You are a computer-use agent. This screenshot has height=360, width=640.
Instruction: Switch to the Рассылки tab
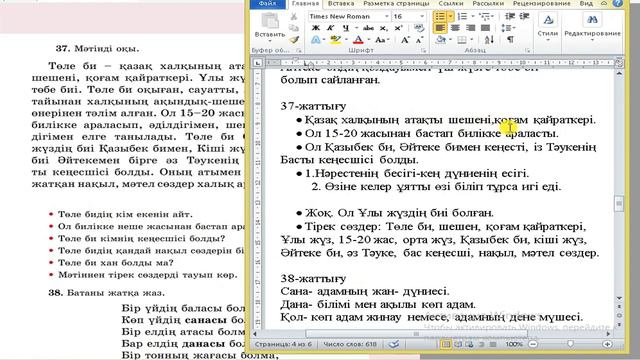(488, 3)
